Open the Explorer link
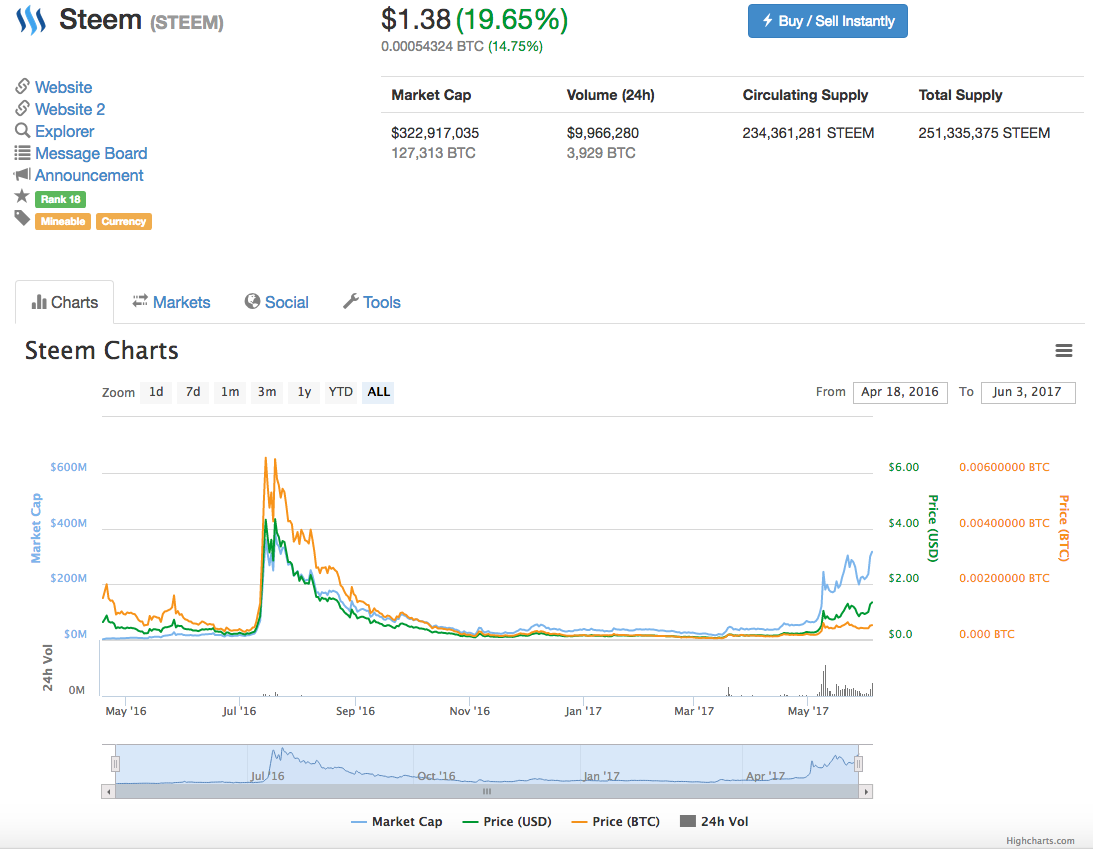The height and width of the screenshot is (849, 1093). click(x=64, y=131)
